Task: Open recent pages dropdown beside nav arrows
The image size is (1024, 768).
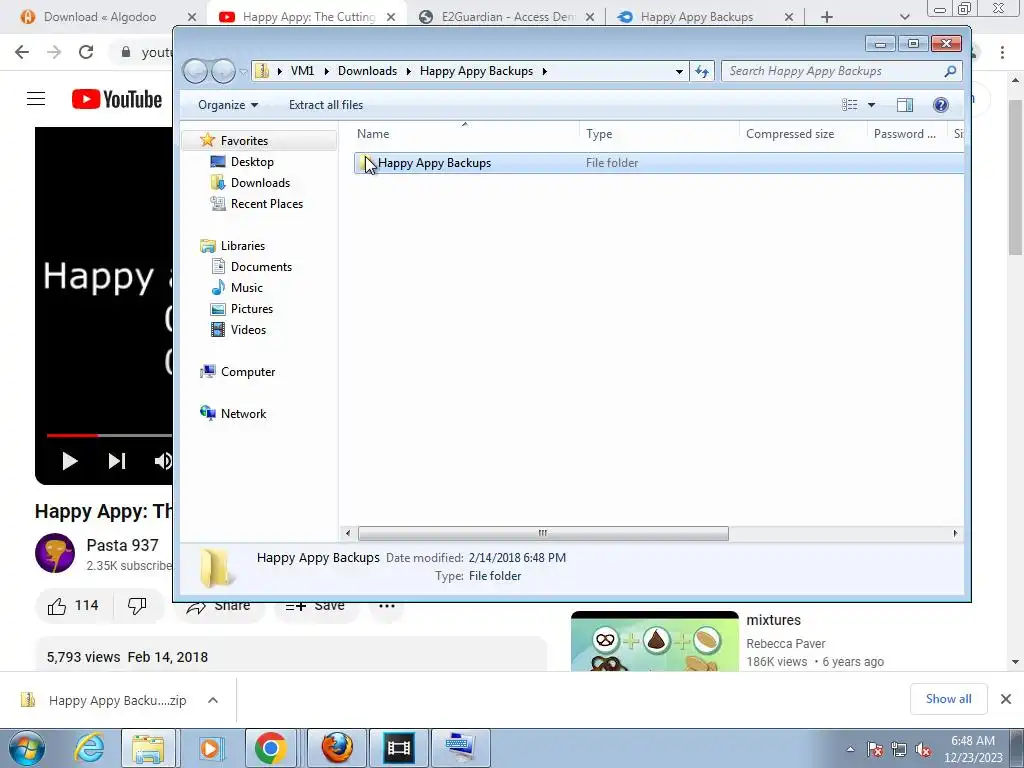Action: point(243,71)
